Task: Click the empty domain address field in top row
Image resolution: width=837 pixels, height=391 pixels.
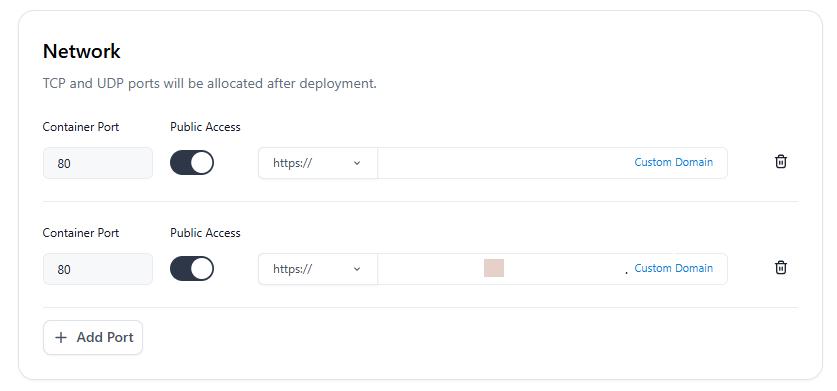Action: (504, 163)
